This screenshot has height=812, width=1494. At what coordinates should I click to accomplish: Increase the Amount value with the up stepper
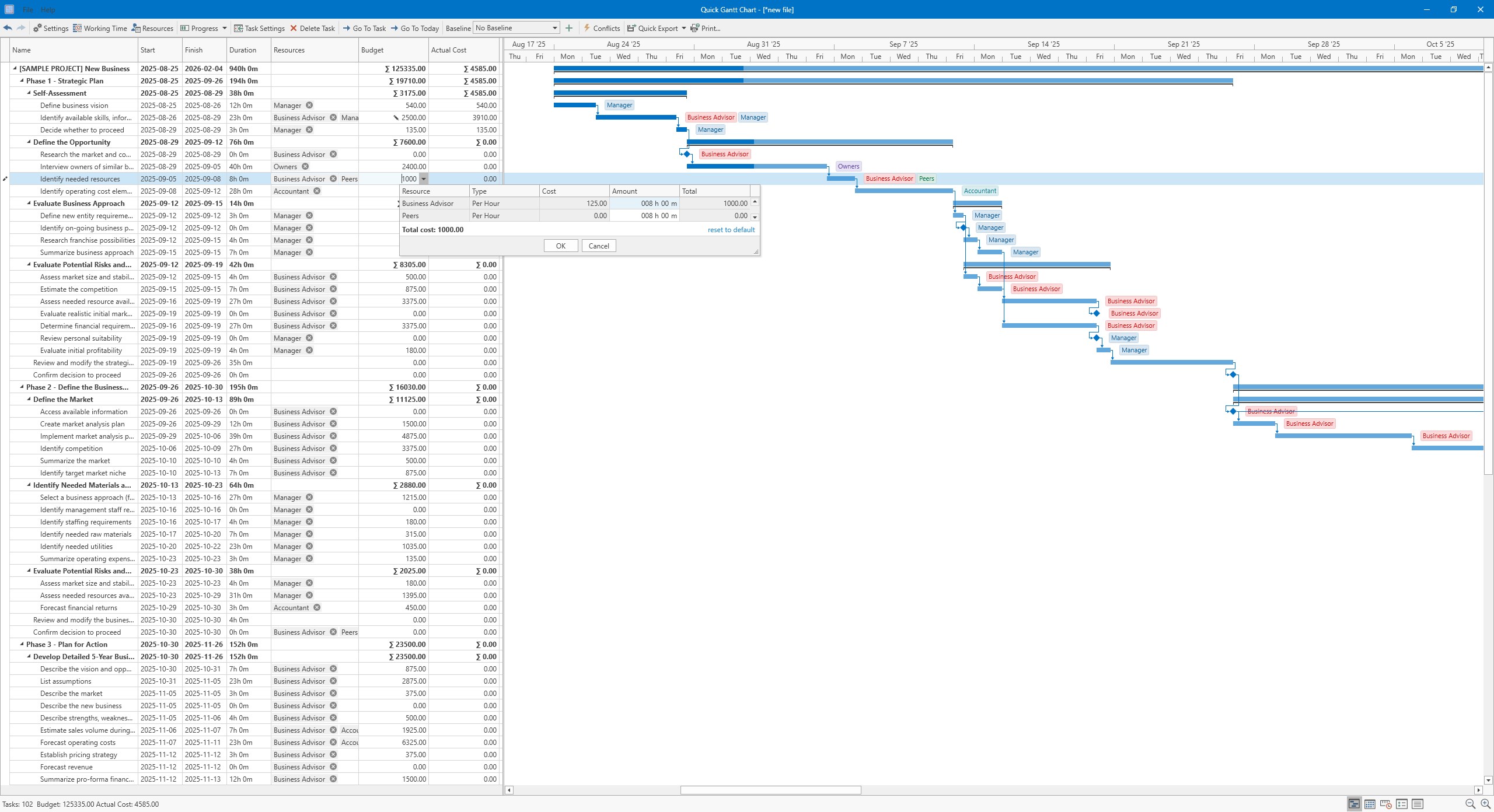click(754, 201)
